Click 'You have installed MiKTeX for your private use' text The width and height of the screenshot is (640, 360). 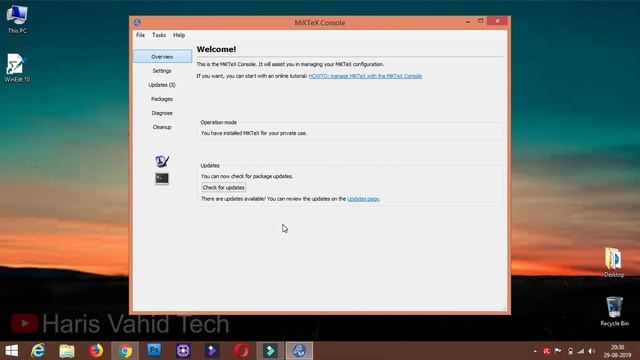click(x=254, y=133)
